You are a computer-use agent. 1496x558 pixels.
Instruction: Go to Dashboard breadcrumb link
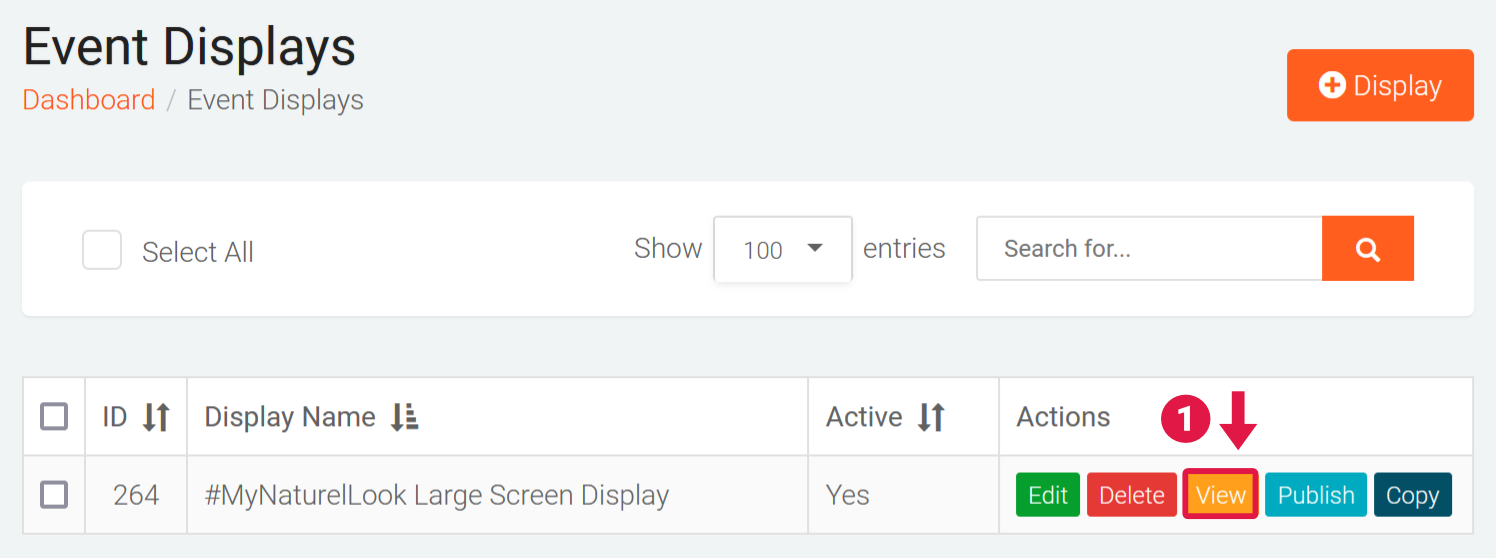[89, 100]
